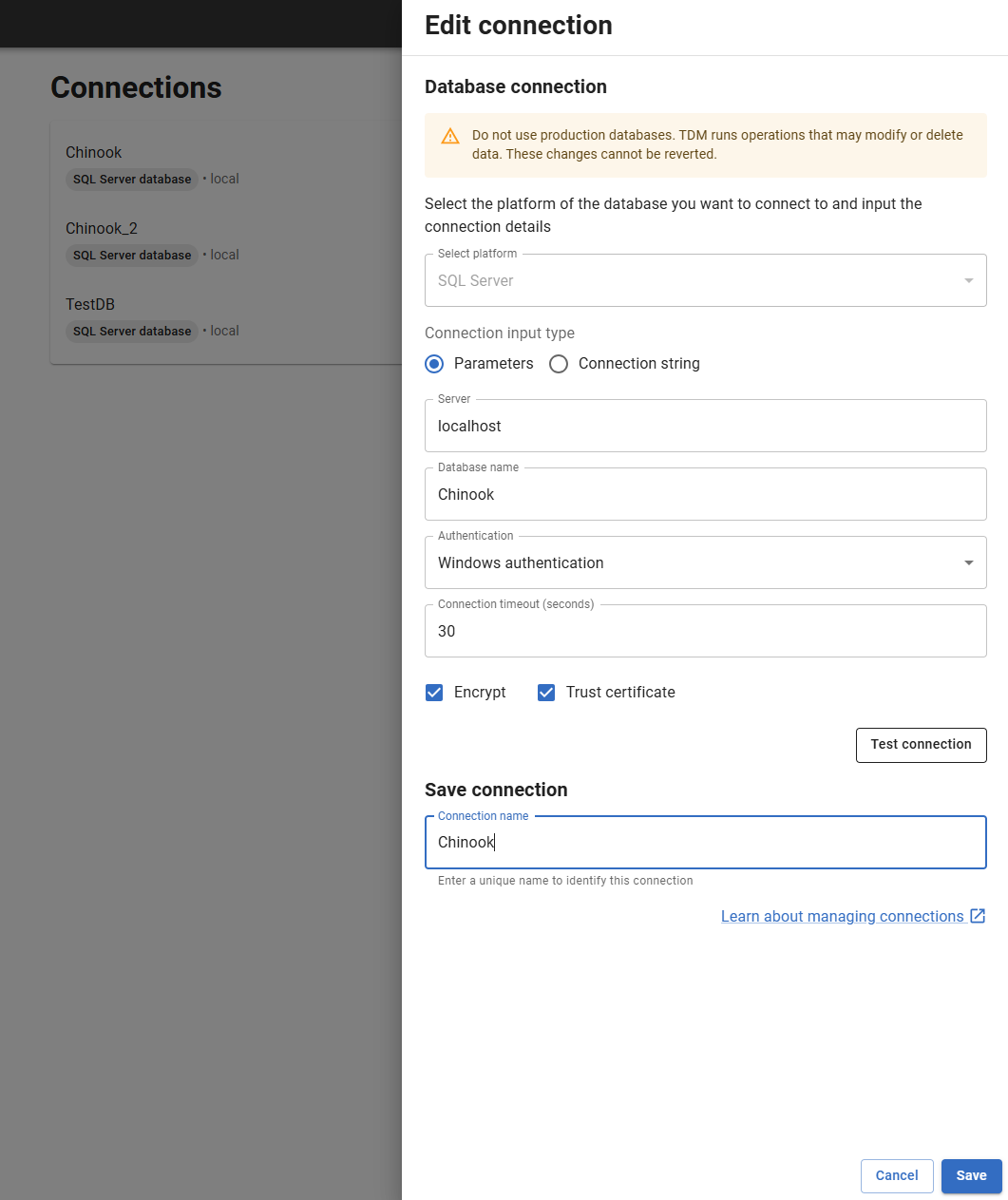Select the TestDB connection entry
The height and width of the screenshot is (1200, 1008).
90,305
